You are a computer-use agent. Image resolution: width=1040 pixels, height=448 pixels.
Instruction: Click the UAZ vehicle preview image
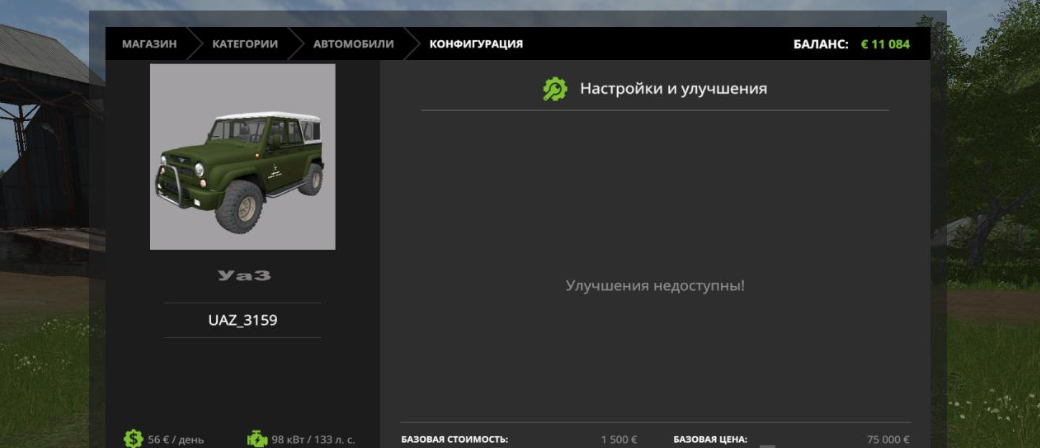tap(242, 157)
